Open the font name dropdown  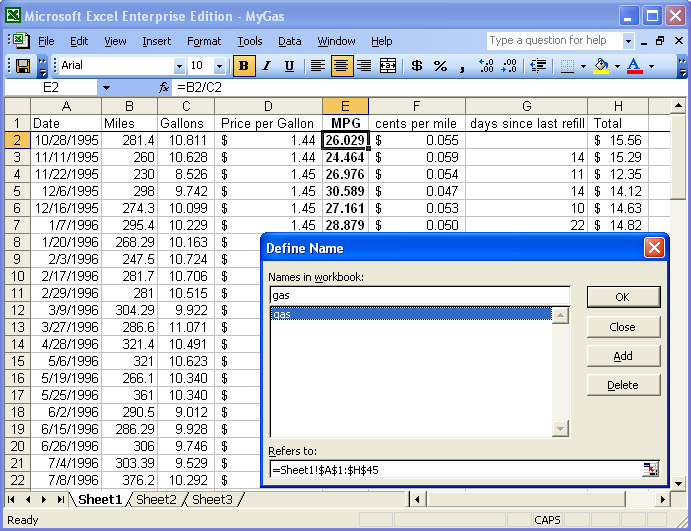(179, 66)
